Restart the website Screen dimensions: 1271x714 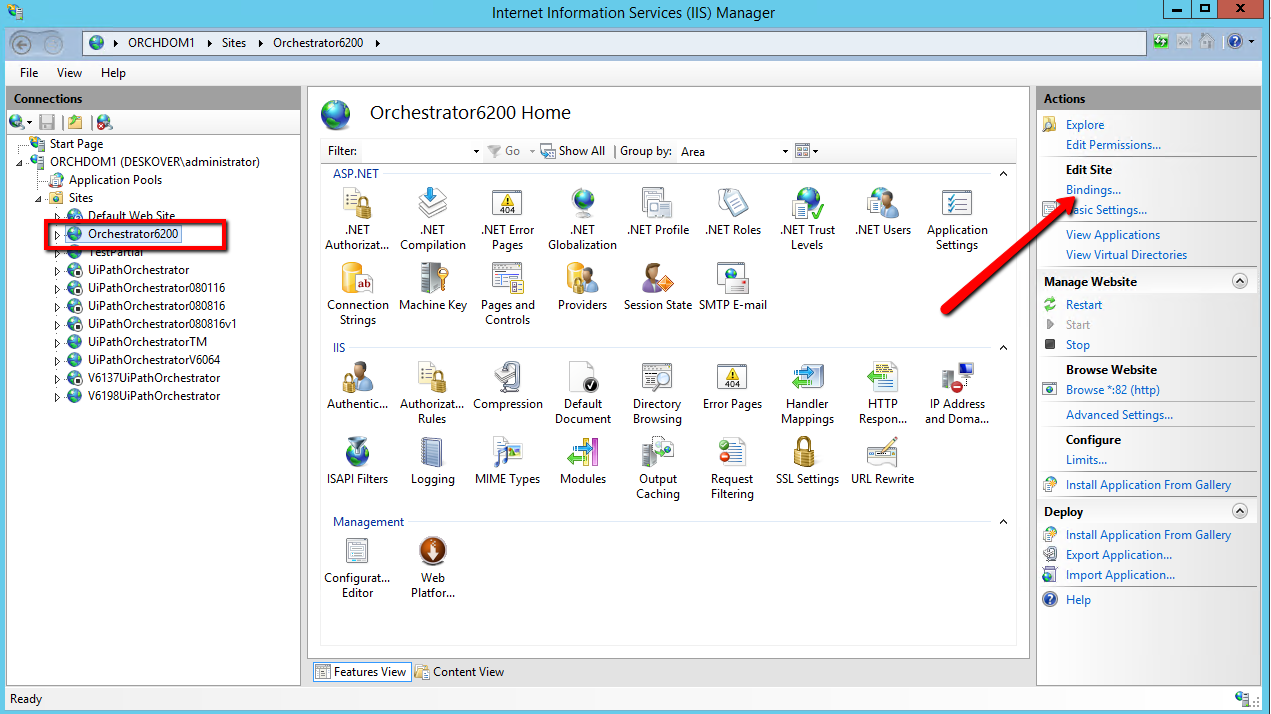click(x=1084, y=305)
